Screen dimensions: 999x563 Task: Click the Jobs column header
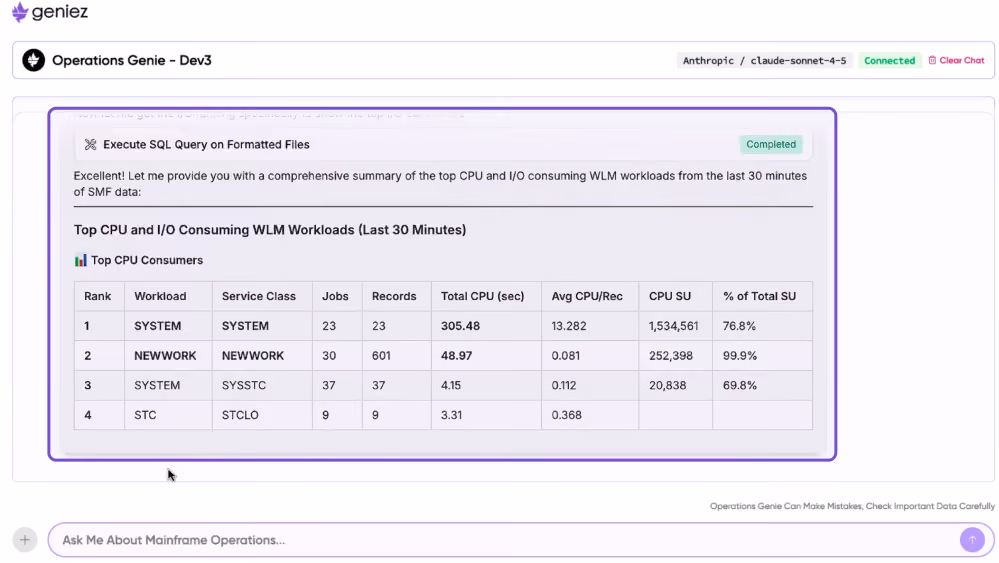click(x=335, y=296)
